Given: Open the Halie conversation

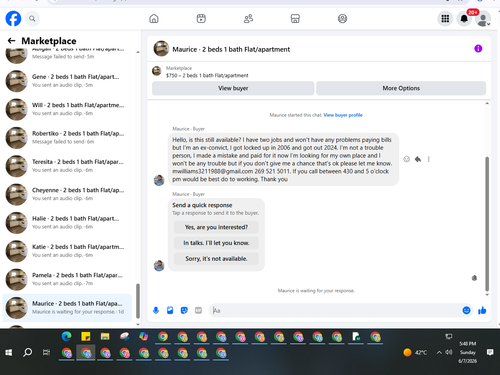Looking at the screenshot, I should tap(67, 222).
